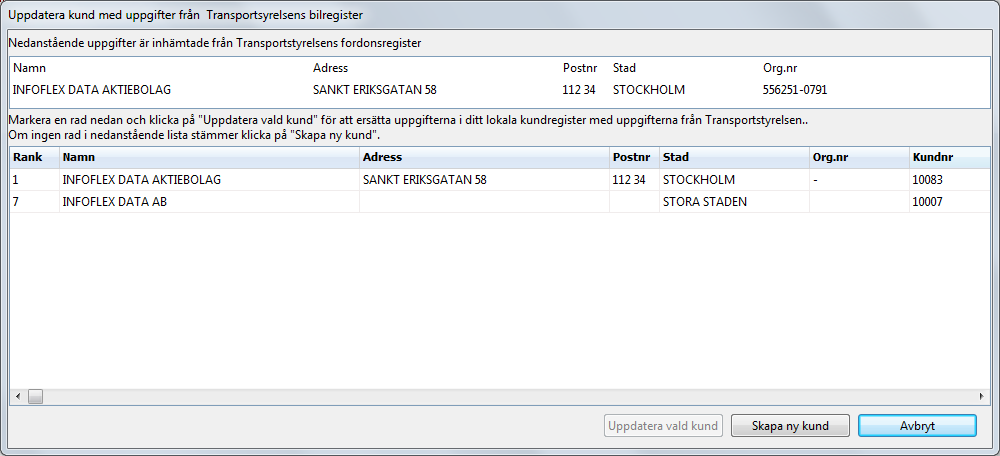Click the horizontal scrollbar thumb
The width and height of the screenshot is (1000, 456).
tap(34, 397)
